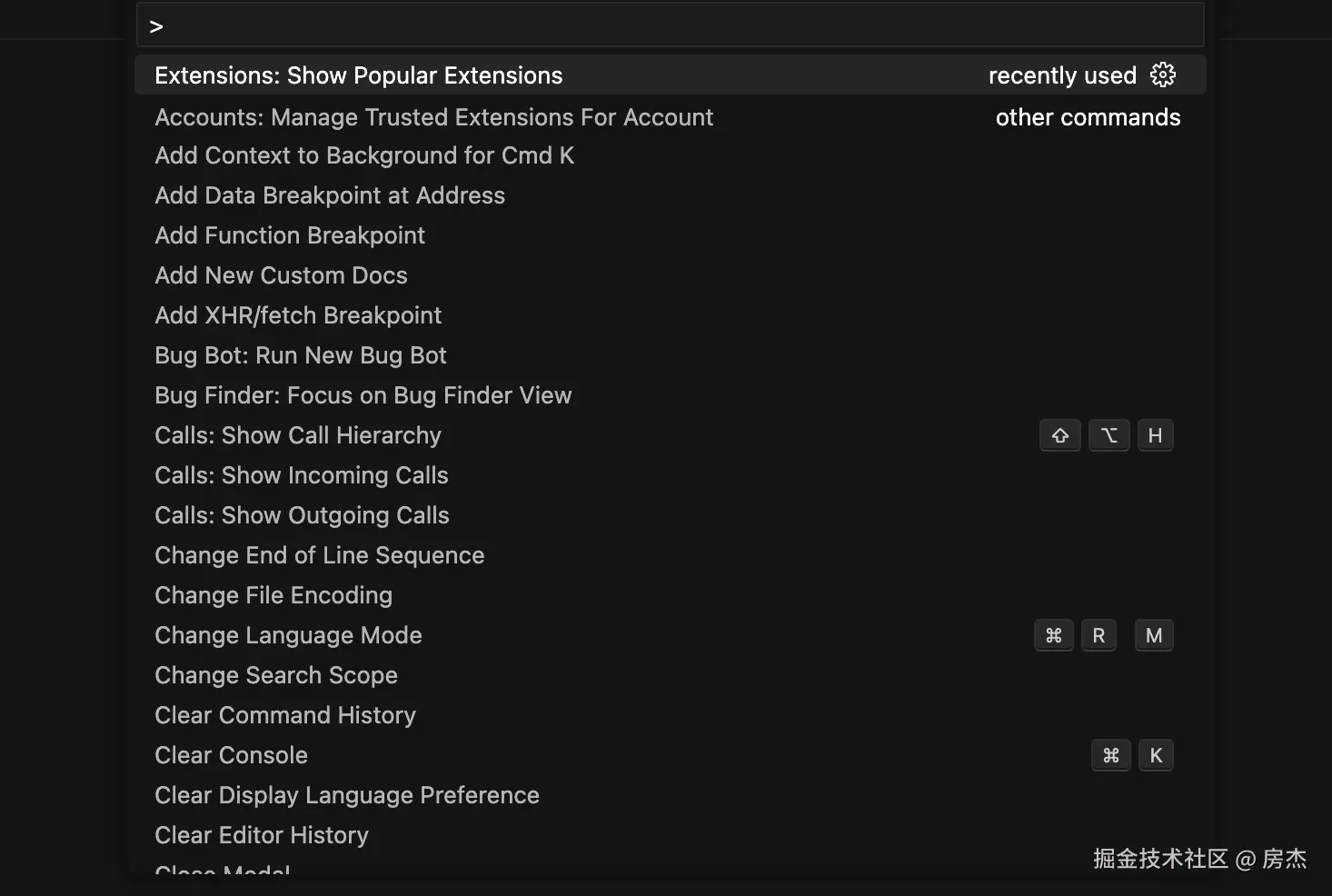Run the Add Function Breakpoint command
1332x896 pixels.
coord(290,235)
